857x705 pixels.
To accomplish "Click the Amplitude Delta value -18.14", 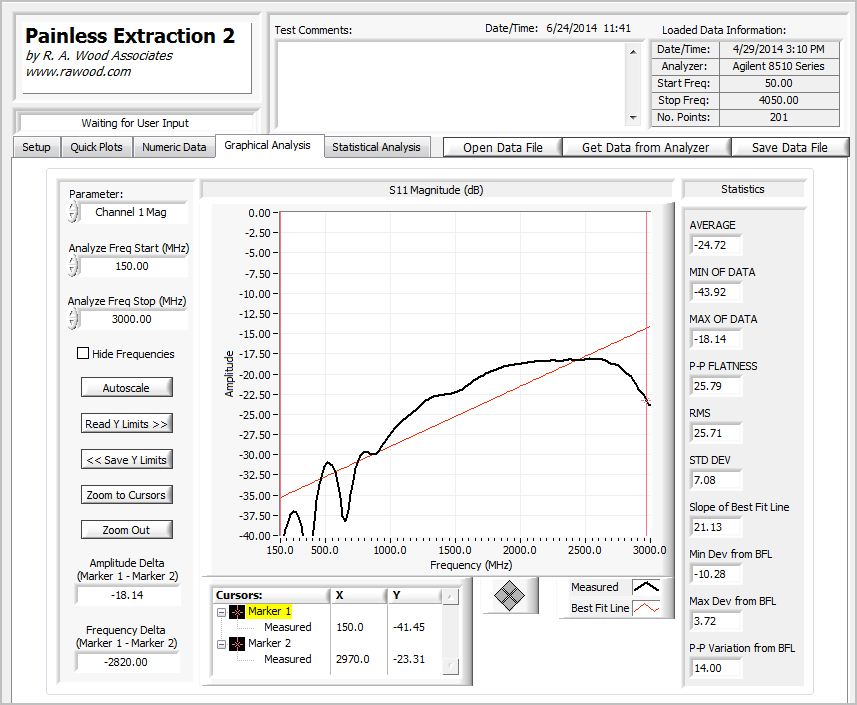I will 128,595.
